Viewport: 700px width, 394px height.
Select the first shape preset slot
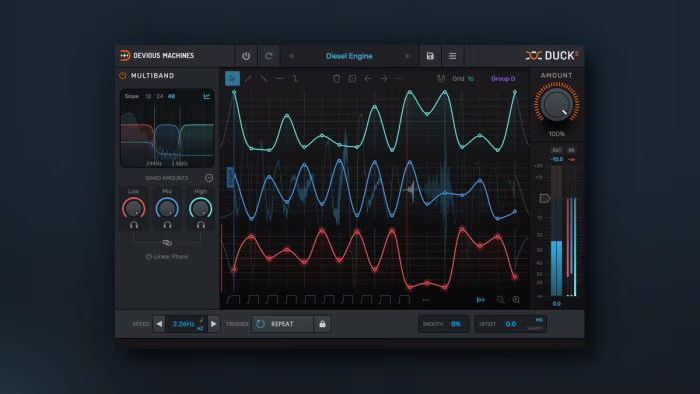pyautogui.click(x=233, y=299)
